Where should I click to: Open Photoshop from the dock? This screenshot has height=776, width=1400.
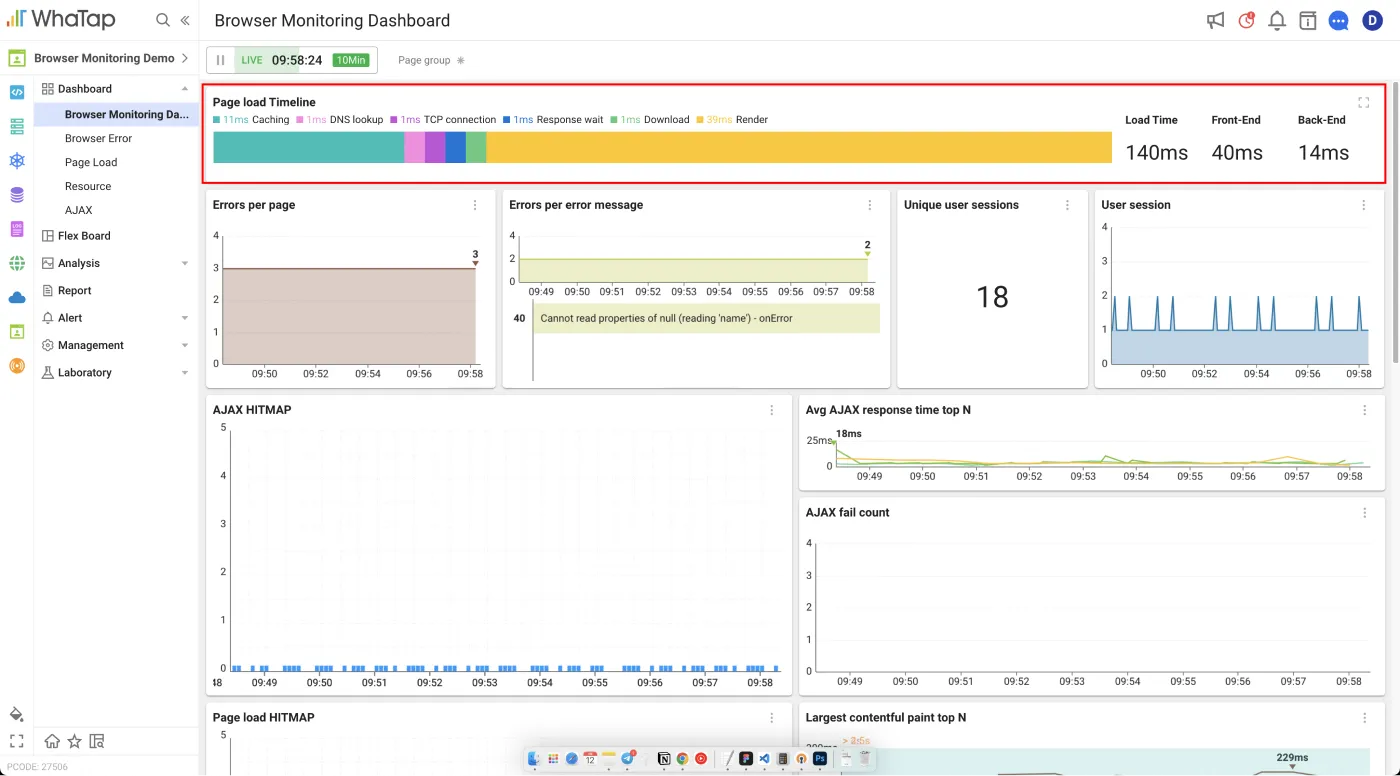(819, 759)
